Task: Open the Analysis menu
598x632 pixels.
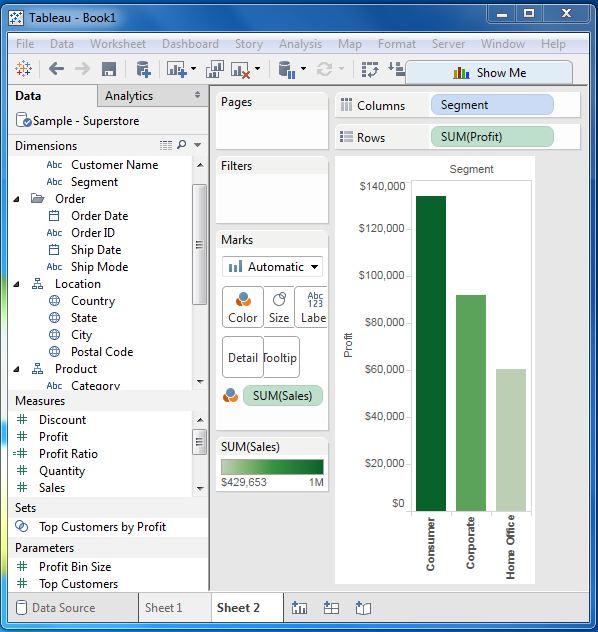Action: pos(300,44)
